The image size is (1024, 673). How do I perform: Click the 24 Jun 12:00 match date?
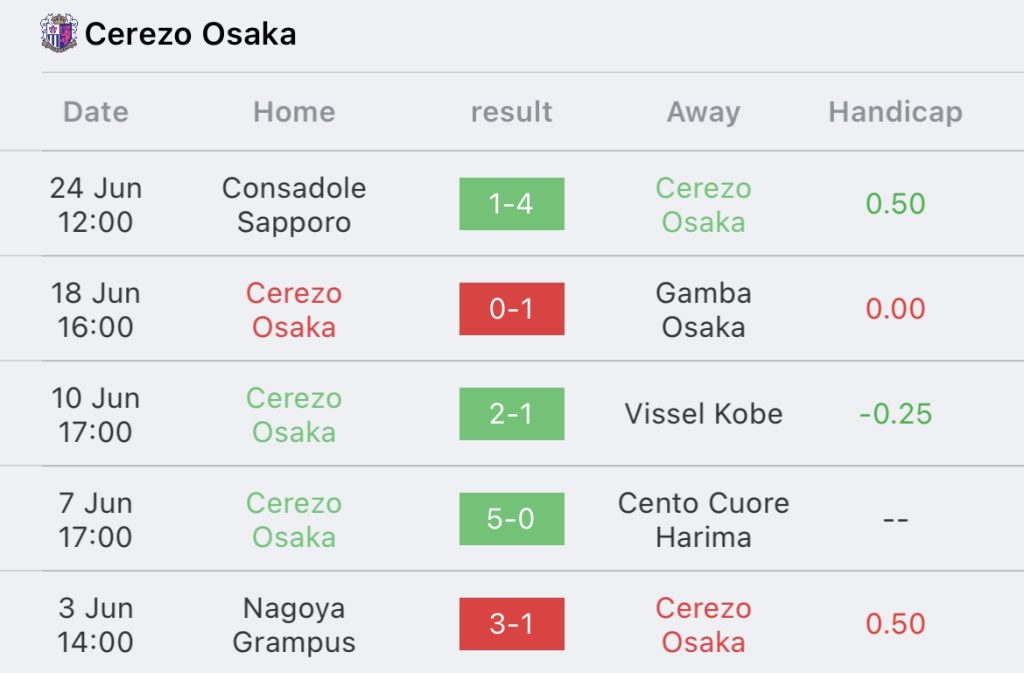coord(96,205)
